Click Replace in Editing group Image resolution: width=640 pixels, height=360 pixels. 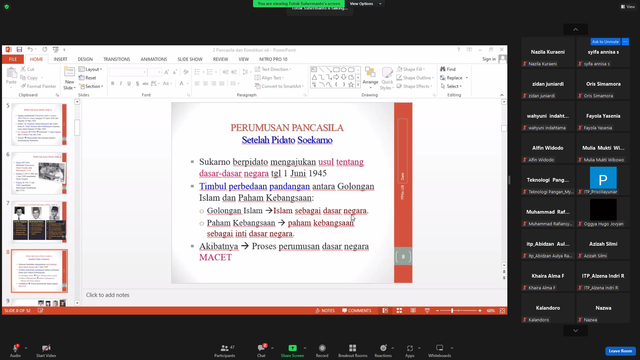point(454,78)
